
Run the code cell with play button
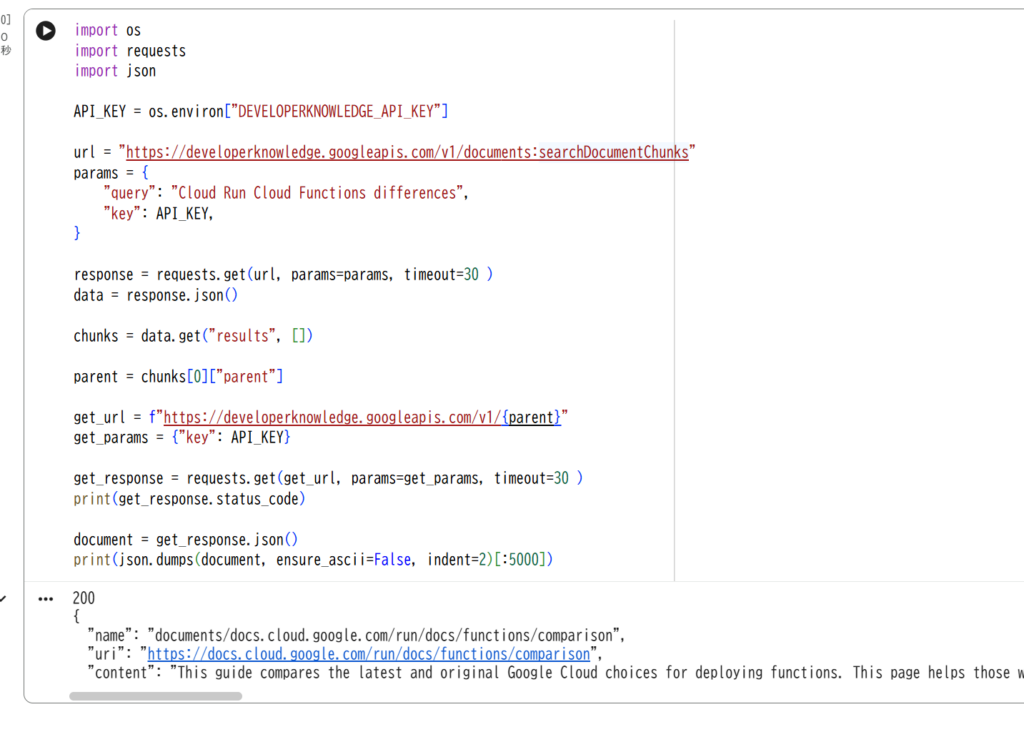pos(46,31)
